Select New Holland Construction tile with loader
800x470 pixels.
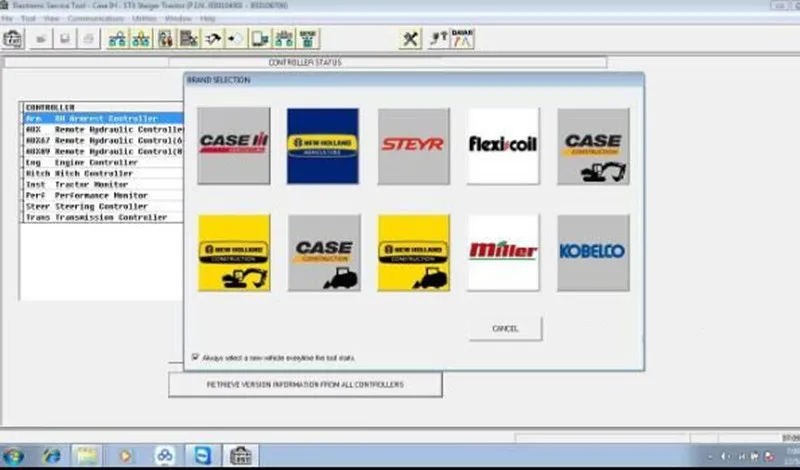coord(414,253)
